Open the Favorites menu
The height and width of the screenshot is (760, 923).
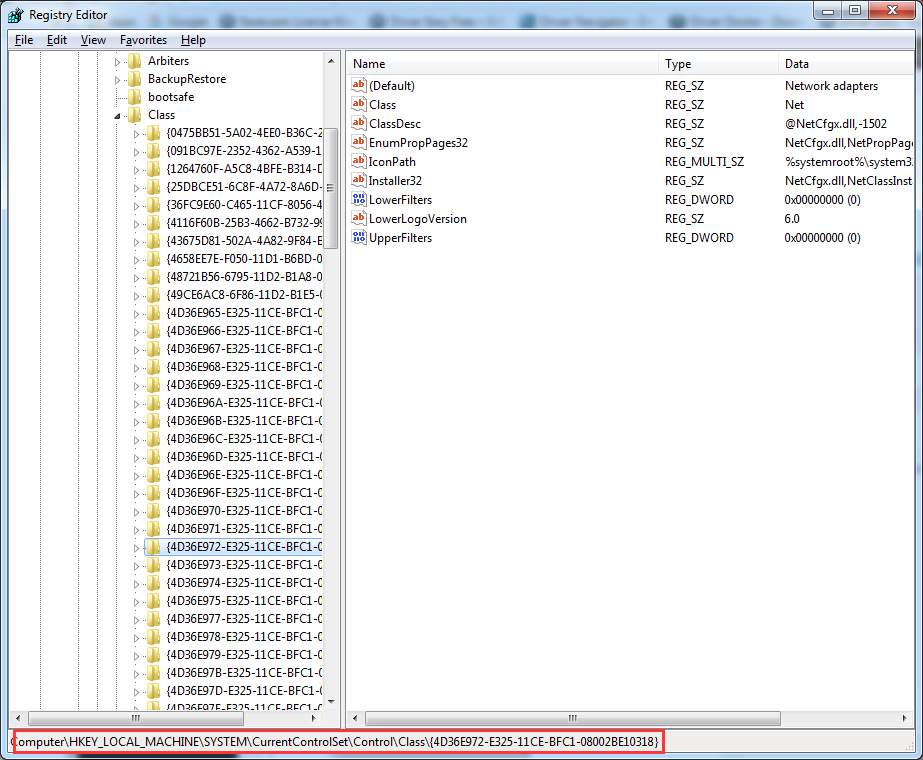click(x=143, y=40)
